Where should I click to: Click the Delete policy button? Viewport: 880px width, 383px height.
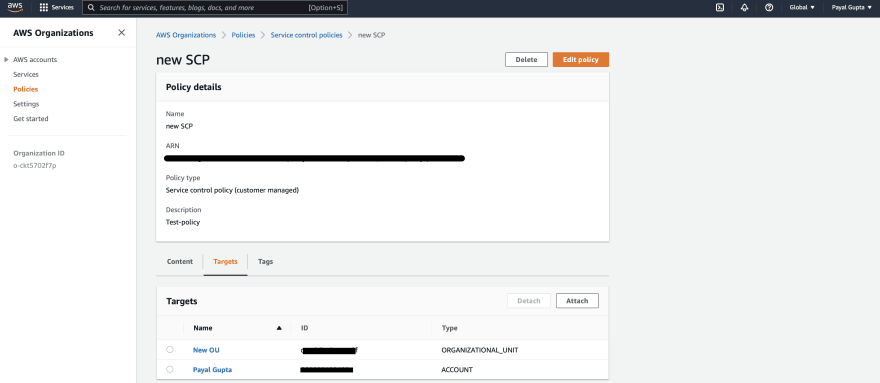[526, 60]
